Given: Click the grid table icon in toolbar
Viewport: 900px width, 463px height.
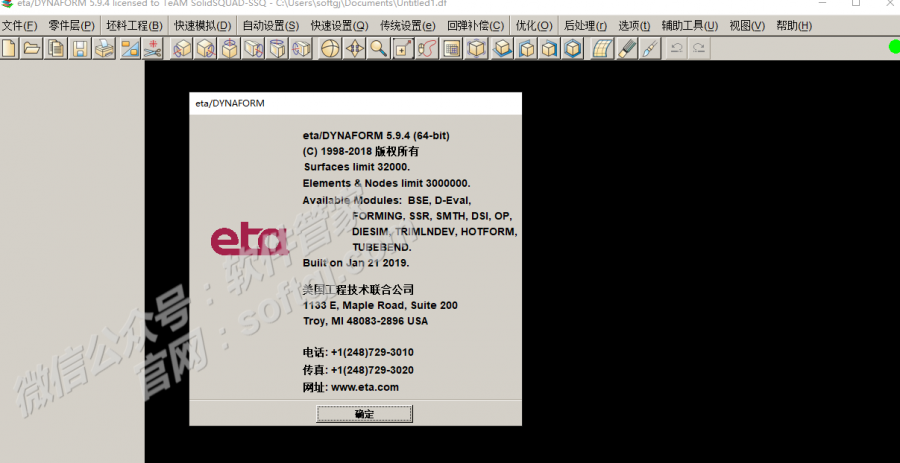Looking at the screenshot, I should tap(451, 49).
